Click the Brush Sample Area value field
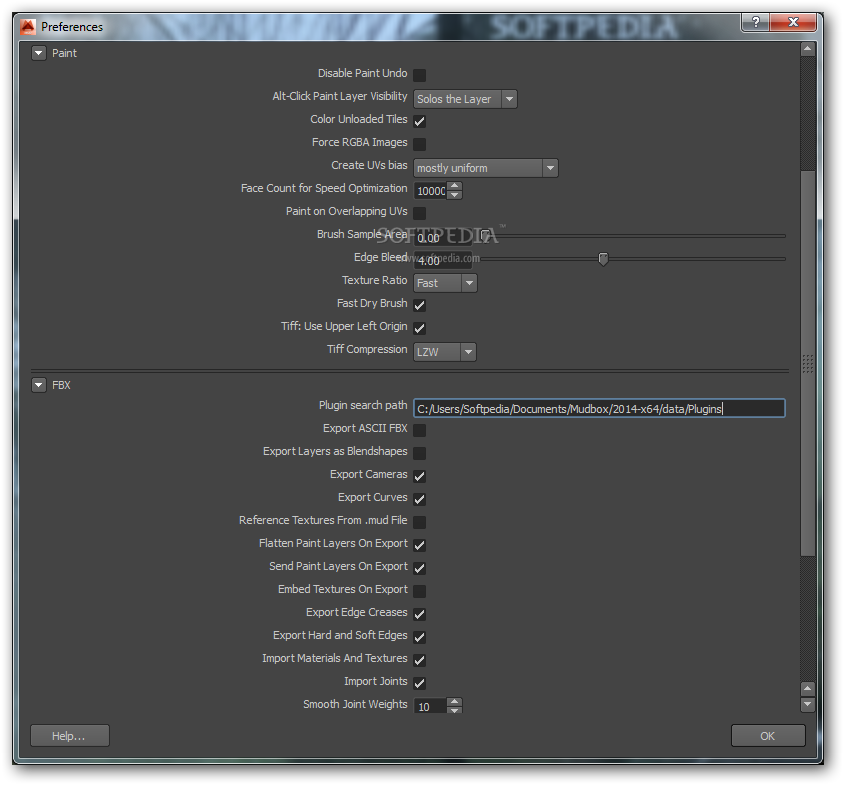The width and height of the screenshot is (844, 785). (443, 237)
